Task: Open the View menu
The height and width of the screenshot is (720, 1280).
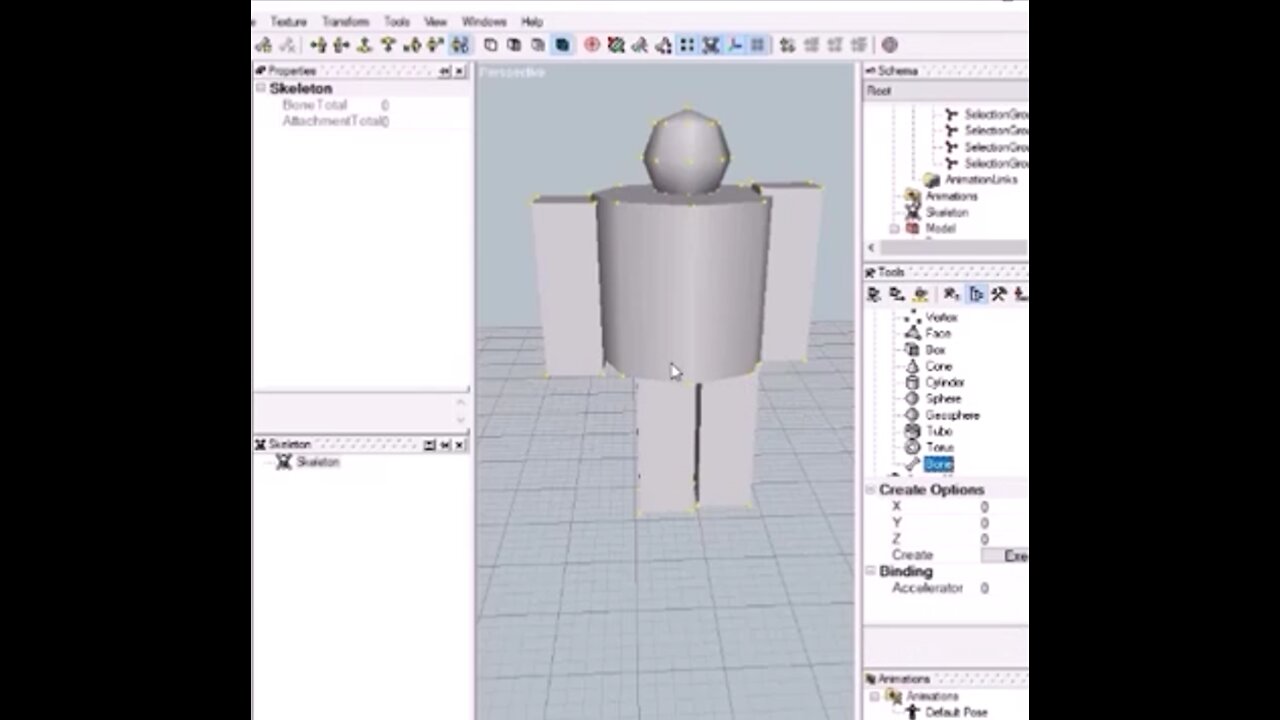Action: tap(435, 21)
